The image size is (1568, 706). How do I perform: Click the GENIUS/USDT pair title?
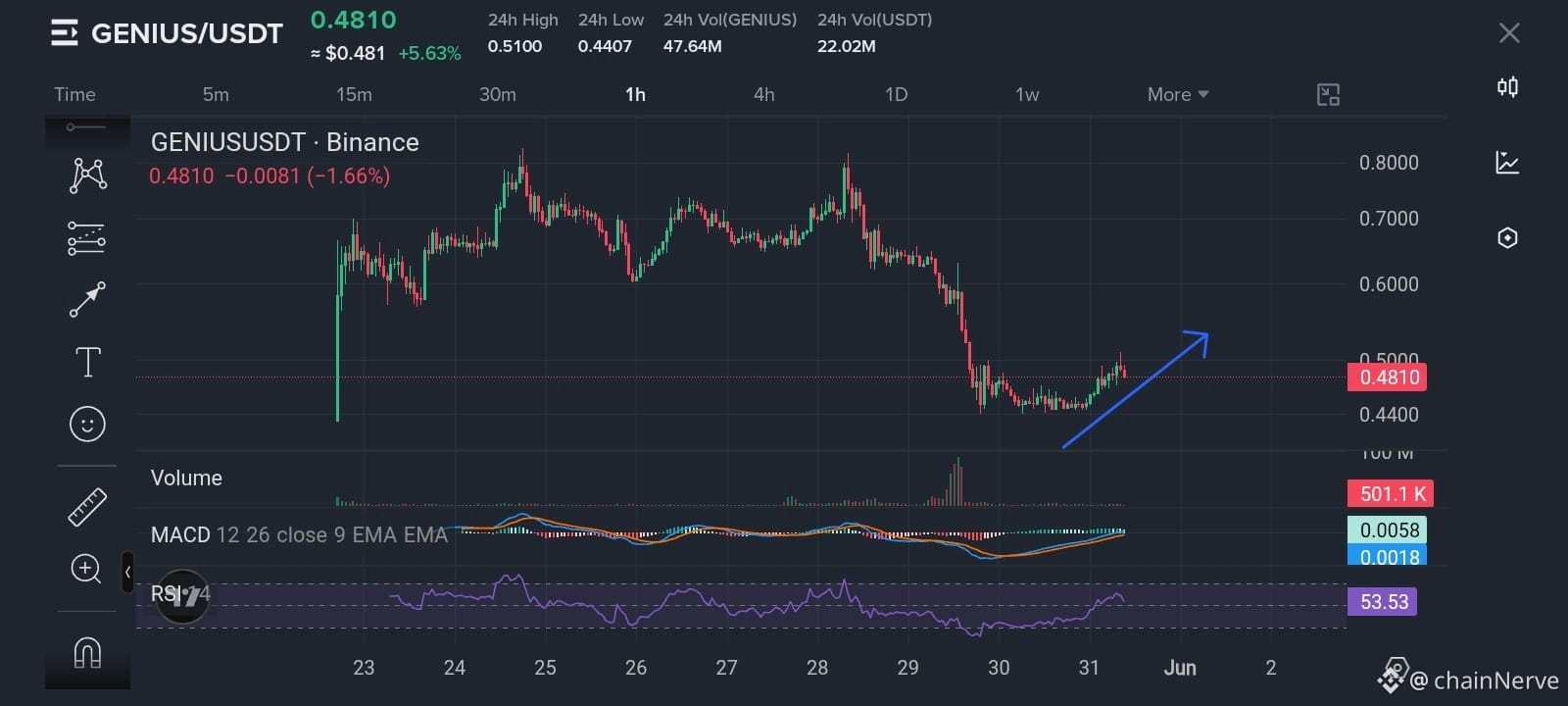[187, 34]
